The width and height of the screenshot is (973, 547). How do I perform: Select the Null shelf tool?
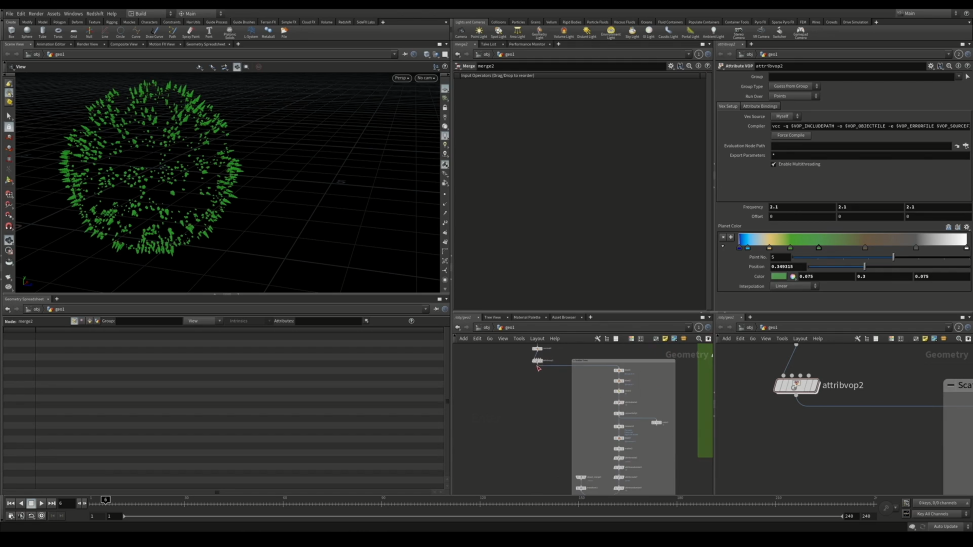89,32
